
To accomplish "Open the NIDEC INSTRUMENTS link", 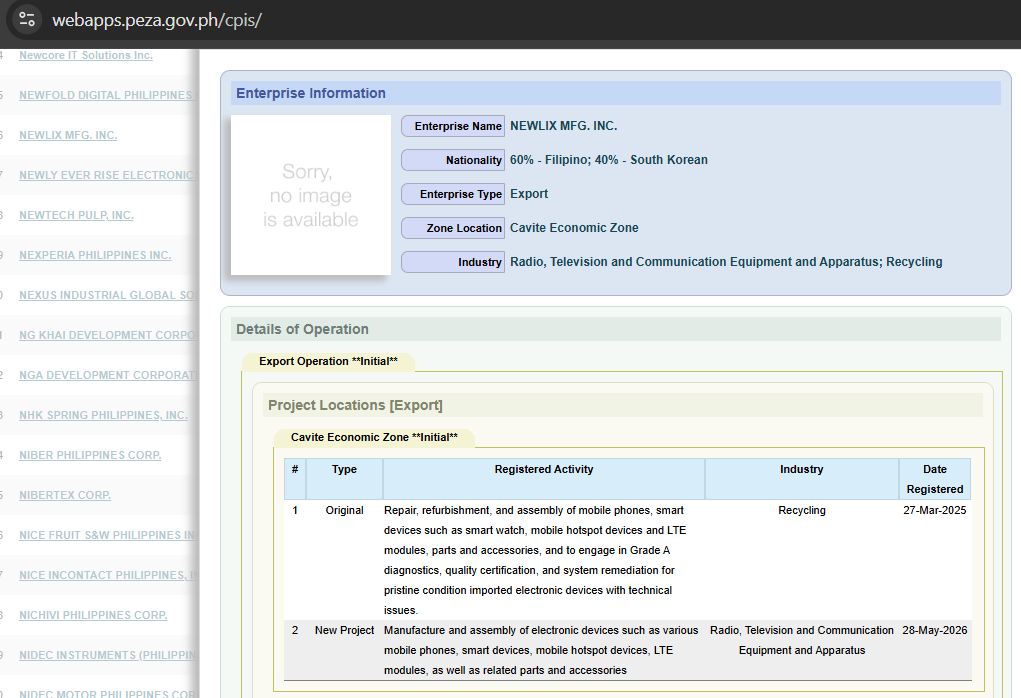I will click(x=107, y=655).
